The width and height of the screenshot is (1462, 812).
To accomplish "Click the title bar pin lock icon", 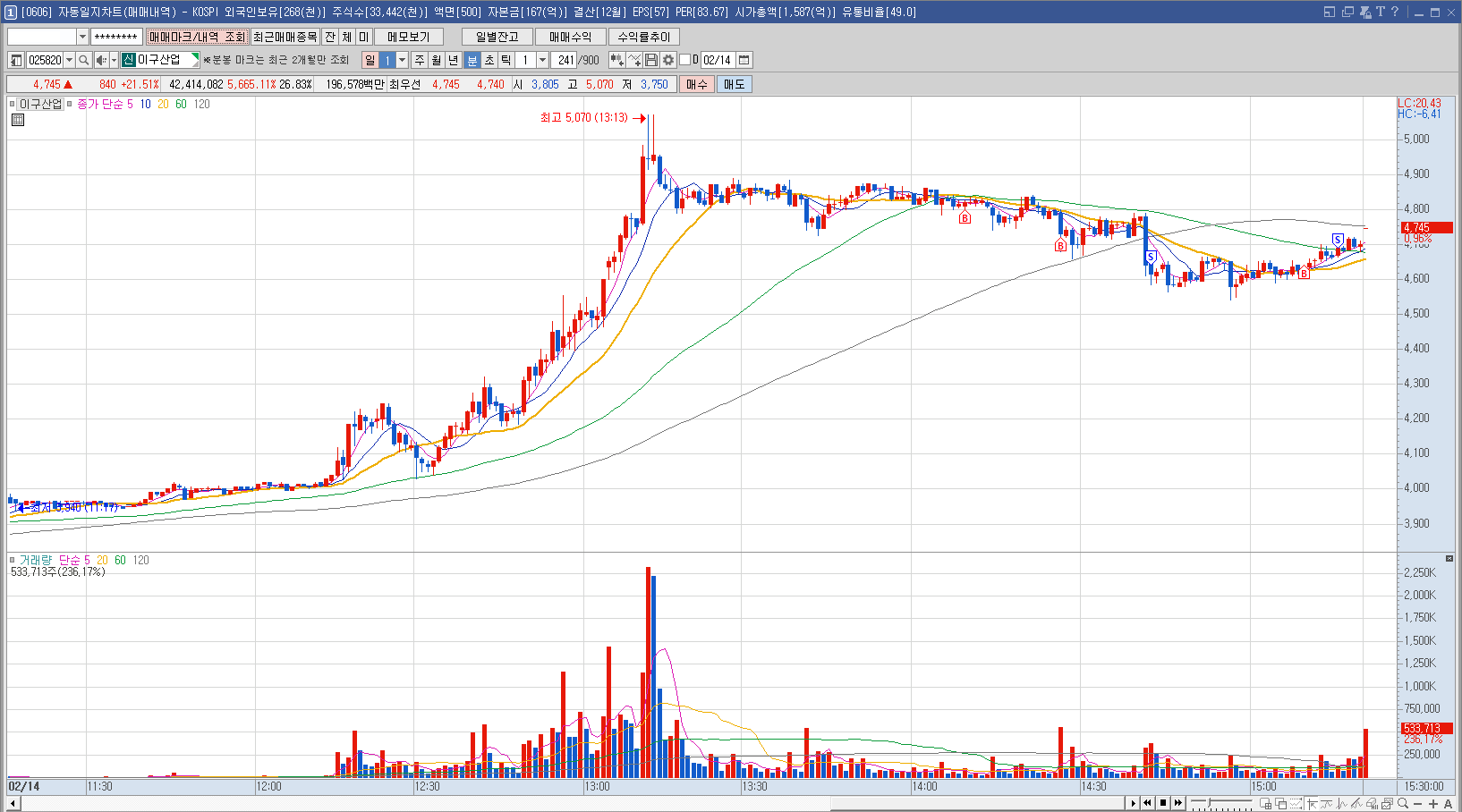I will (1365, 12).
